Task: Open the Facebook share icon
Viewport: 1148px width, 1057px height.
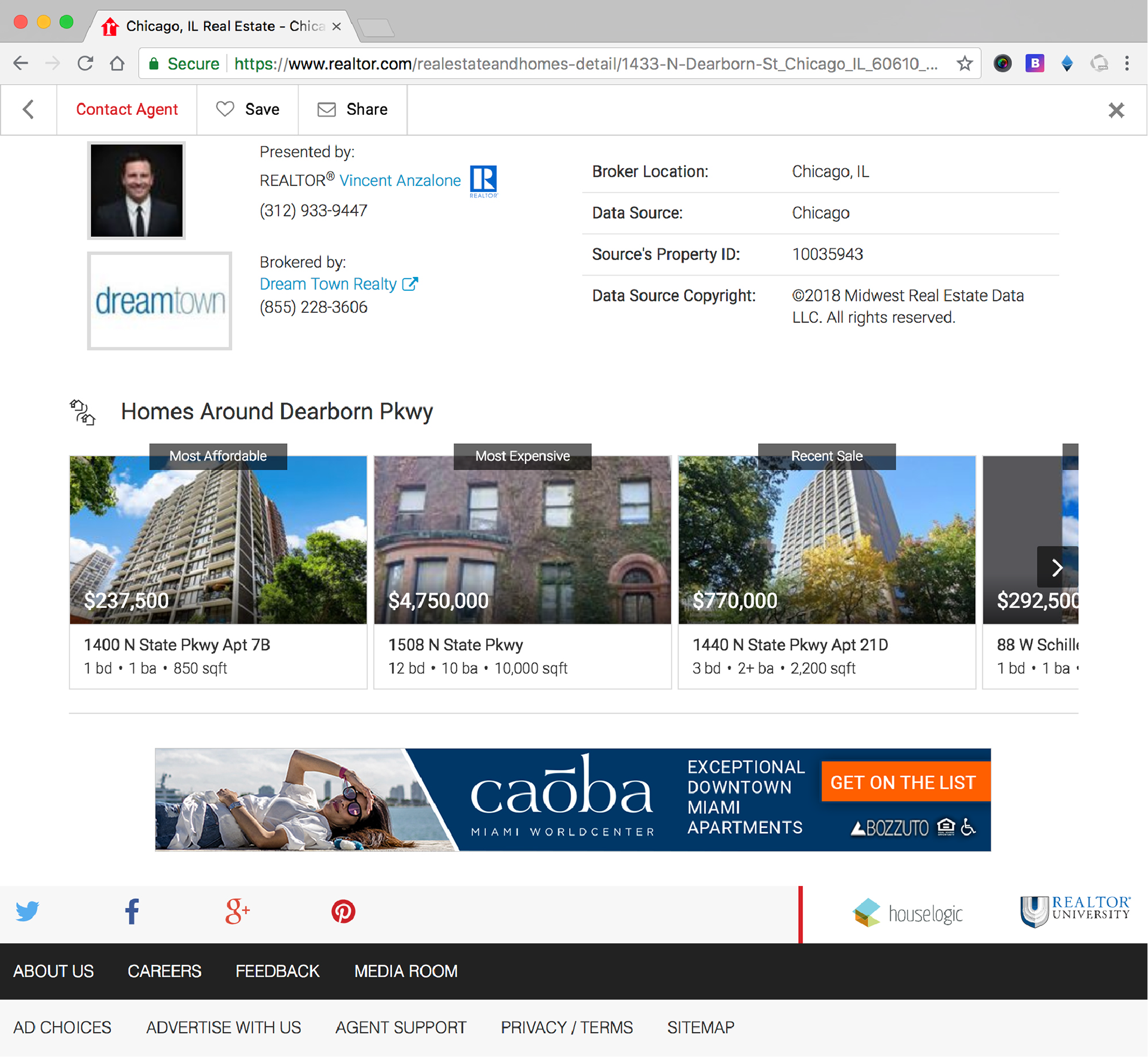Action: (132, 911)
